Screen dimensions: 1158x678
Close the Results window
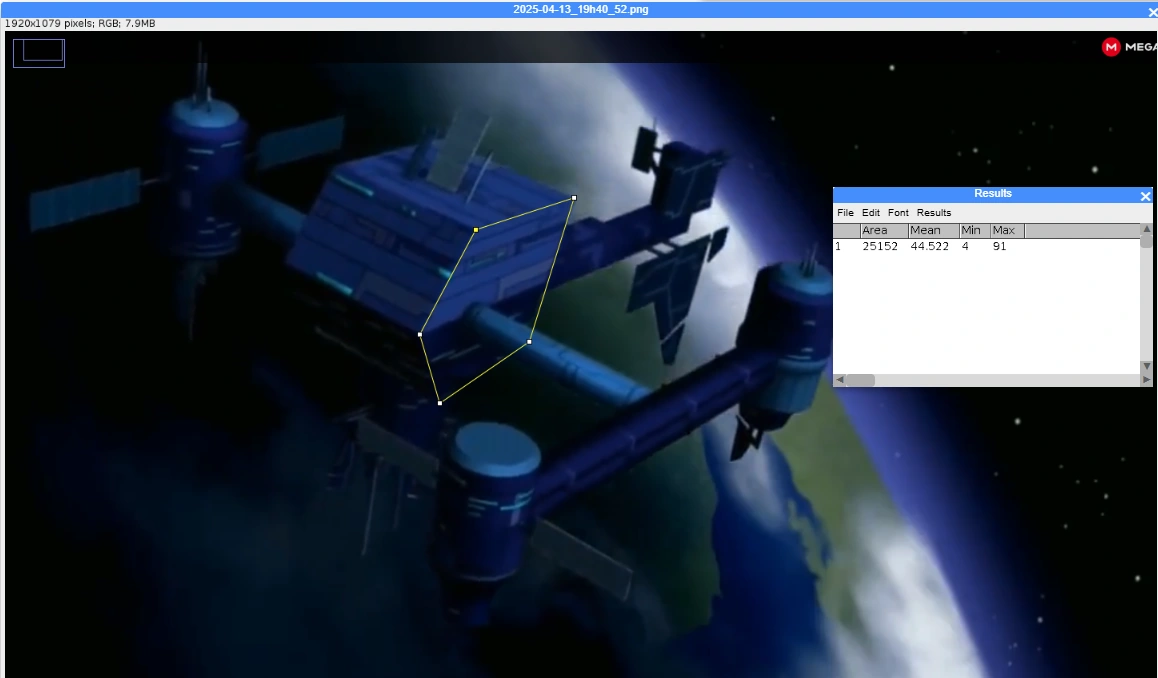coord(1145,196)
